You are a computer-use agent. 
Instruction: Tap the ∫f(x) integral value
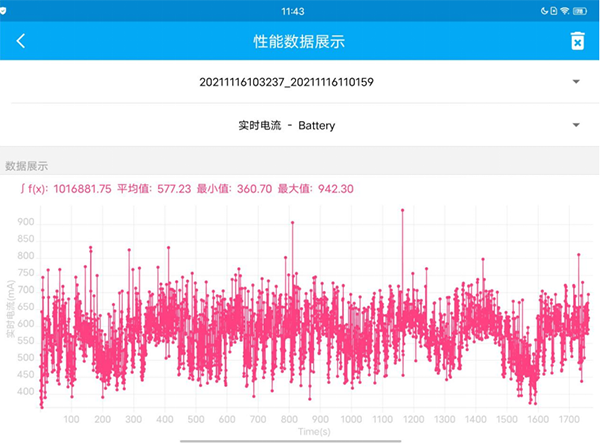65,188
